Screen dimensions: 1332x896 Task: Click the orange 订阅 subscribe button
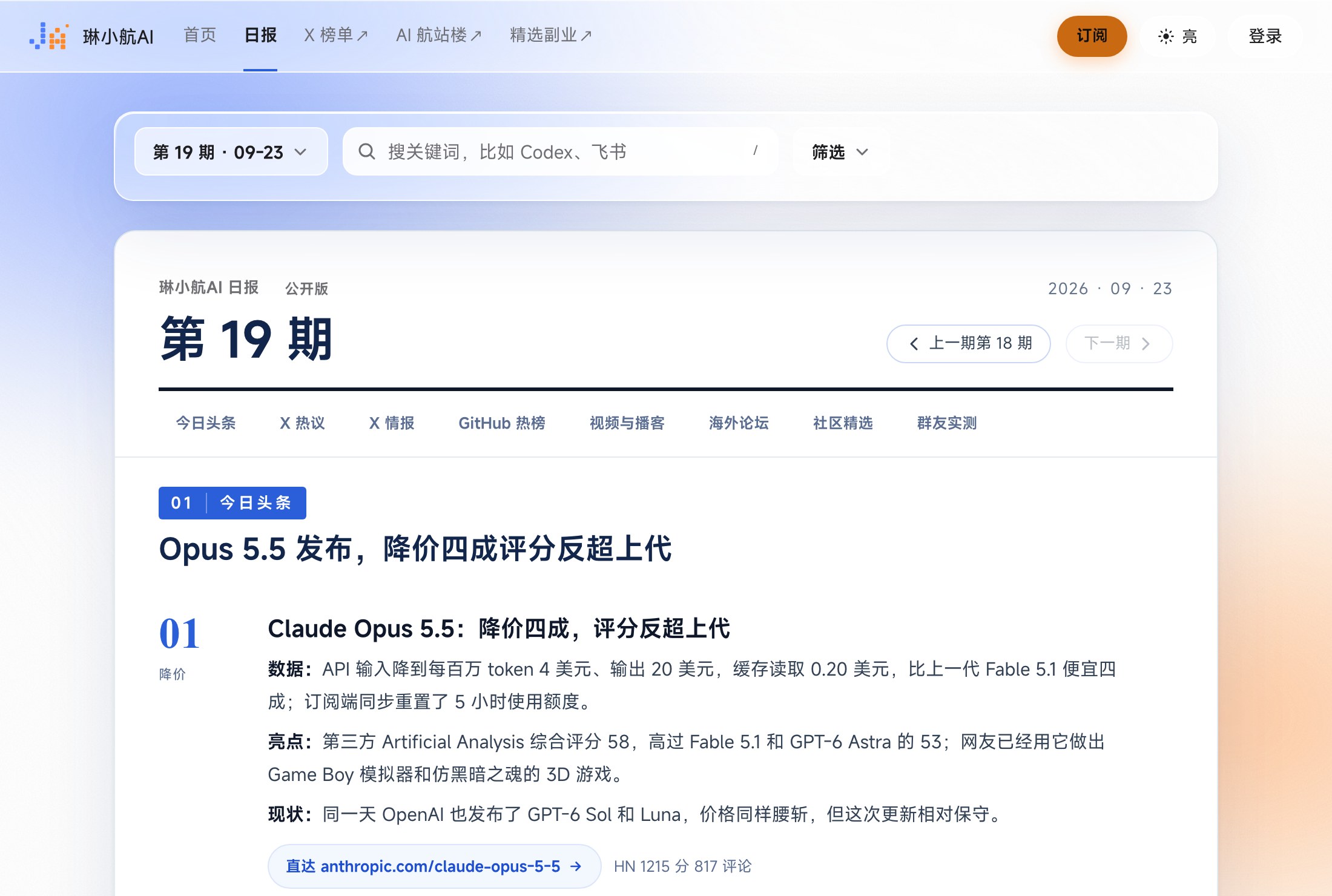(x=1092, y=36)
